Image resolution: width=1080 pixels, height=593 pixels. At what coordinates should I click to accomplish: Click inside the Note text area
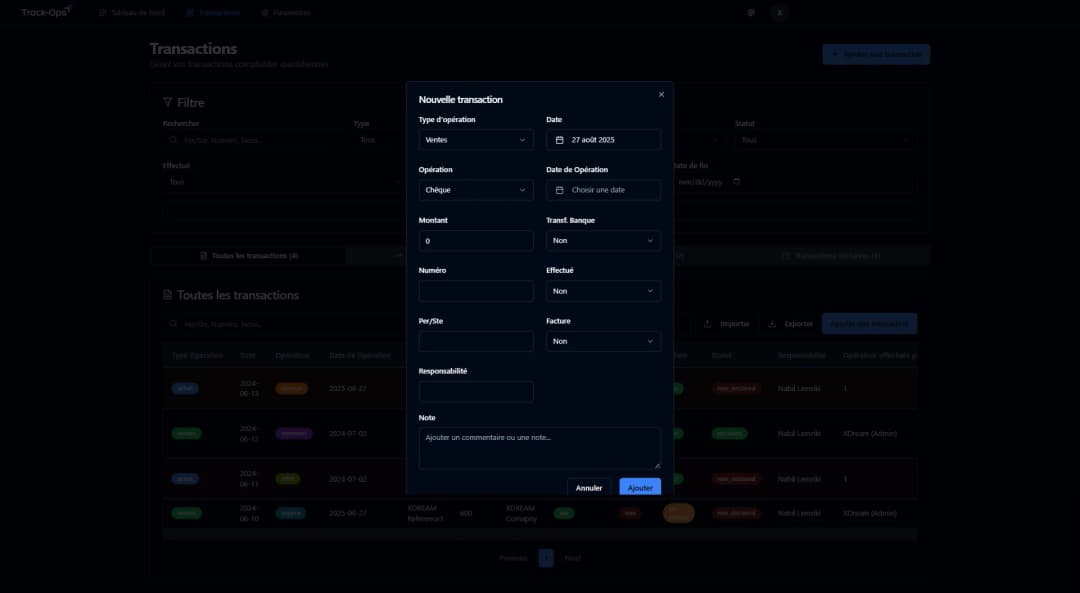click(539, 445)
